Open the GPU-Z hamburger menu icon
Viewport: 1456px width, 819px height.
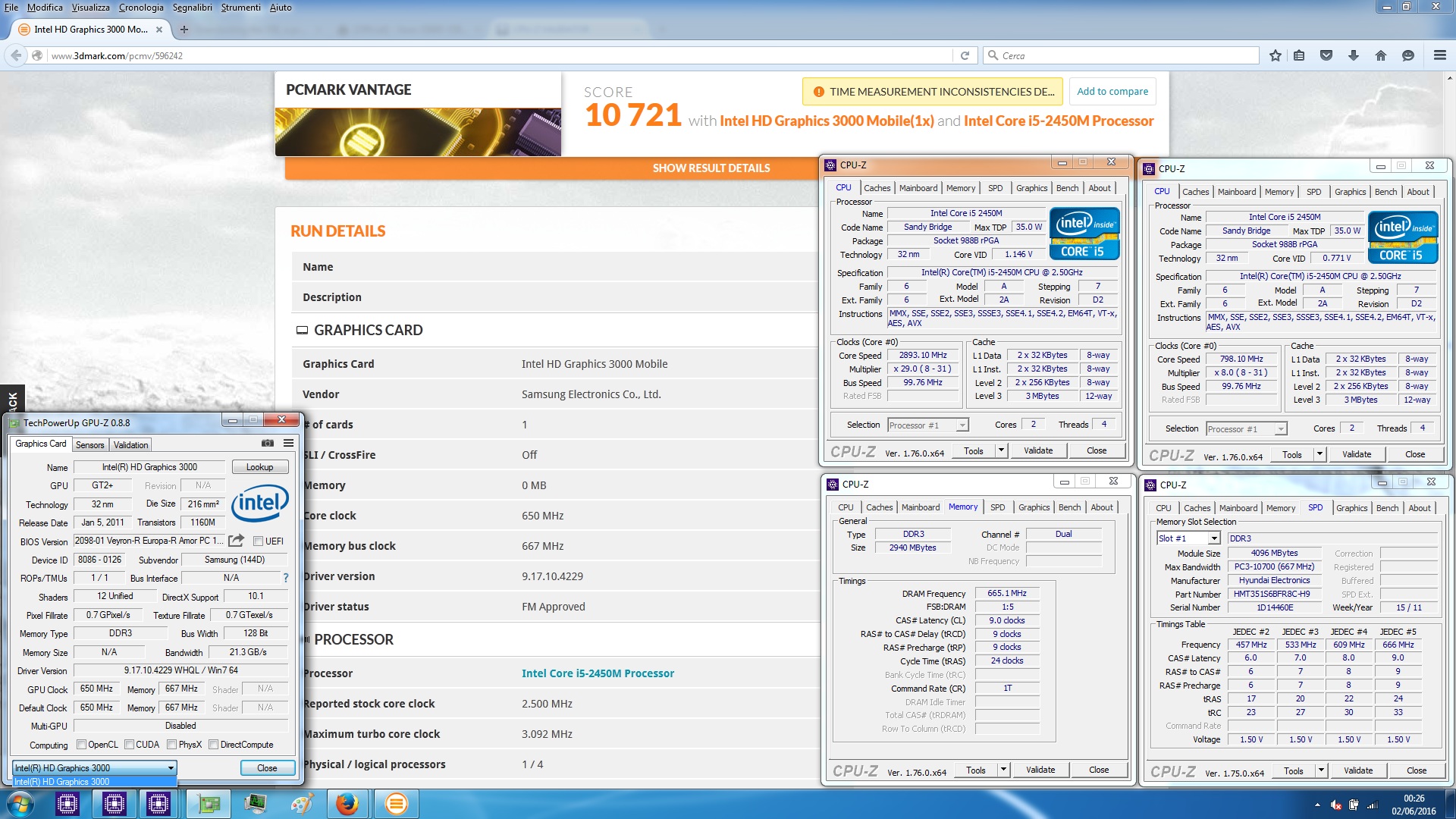click(289, 443)
